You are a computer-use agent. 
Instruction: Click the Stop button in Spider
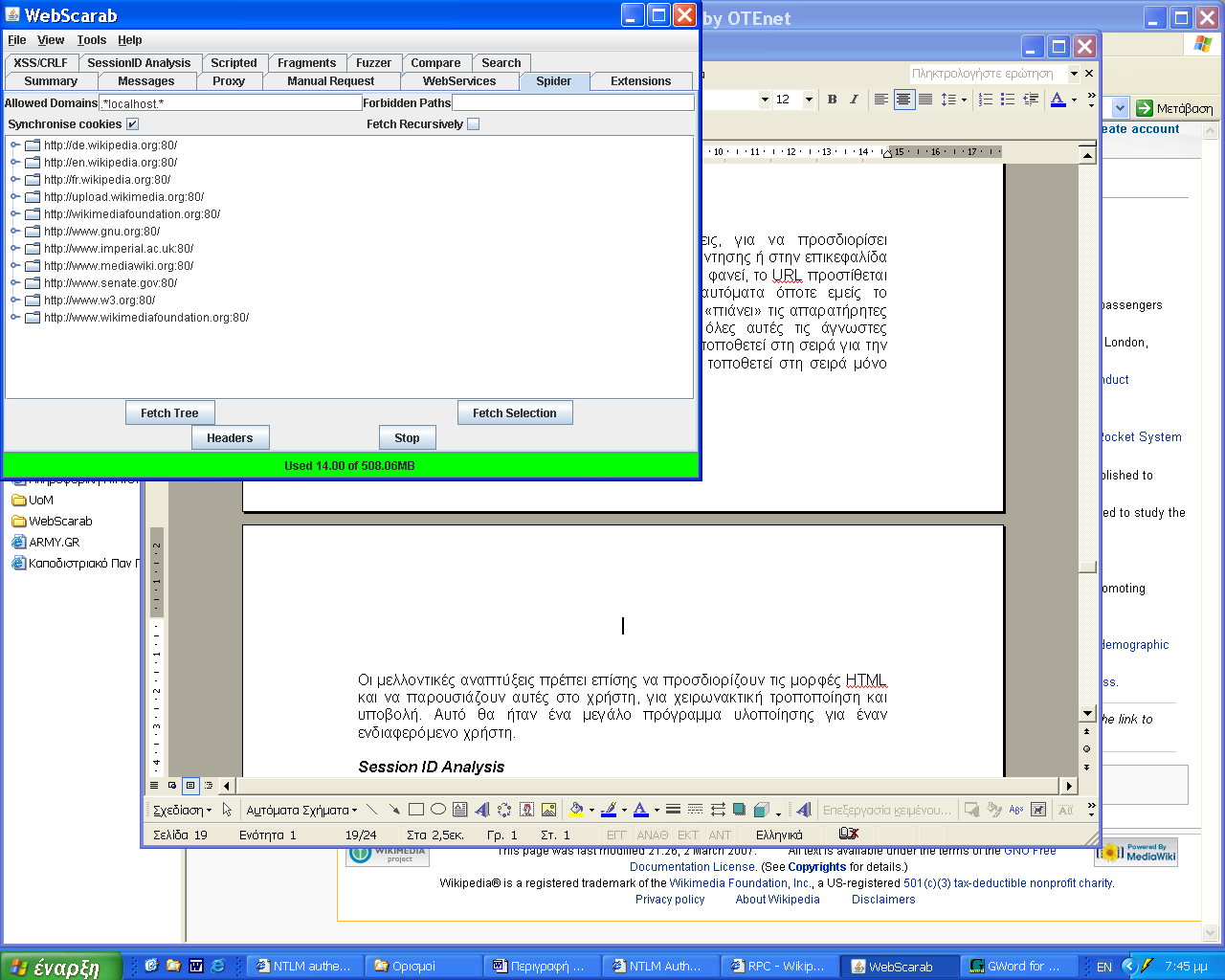(x=407, y=438)
